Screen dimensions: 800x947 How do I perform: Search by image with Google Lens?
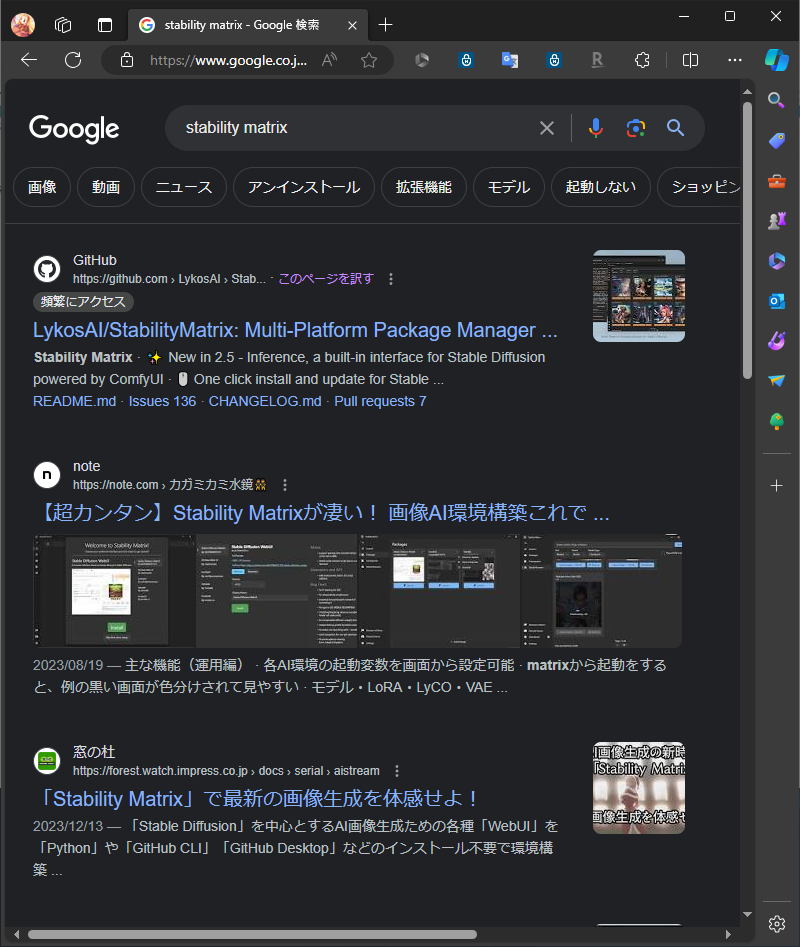(635, 128)
